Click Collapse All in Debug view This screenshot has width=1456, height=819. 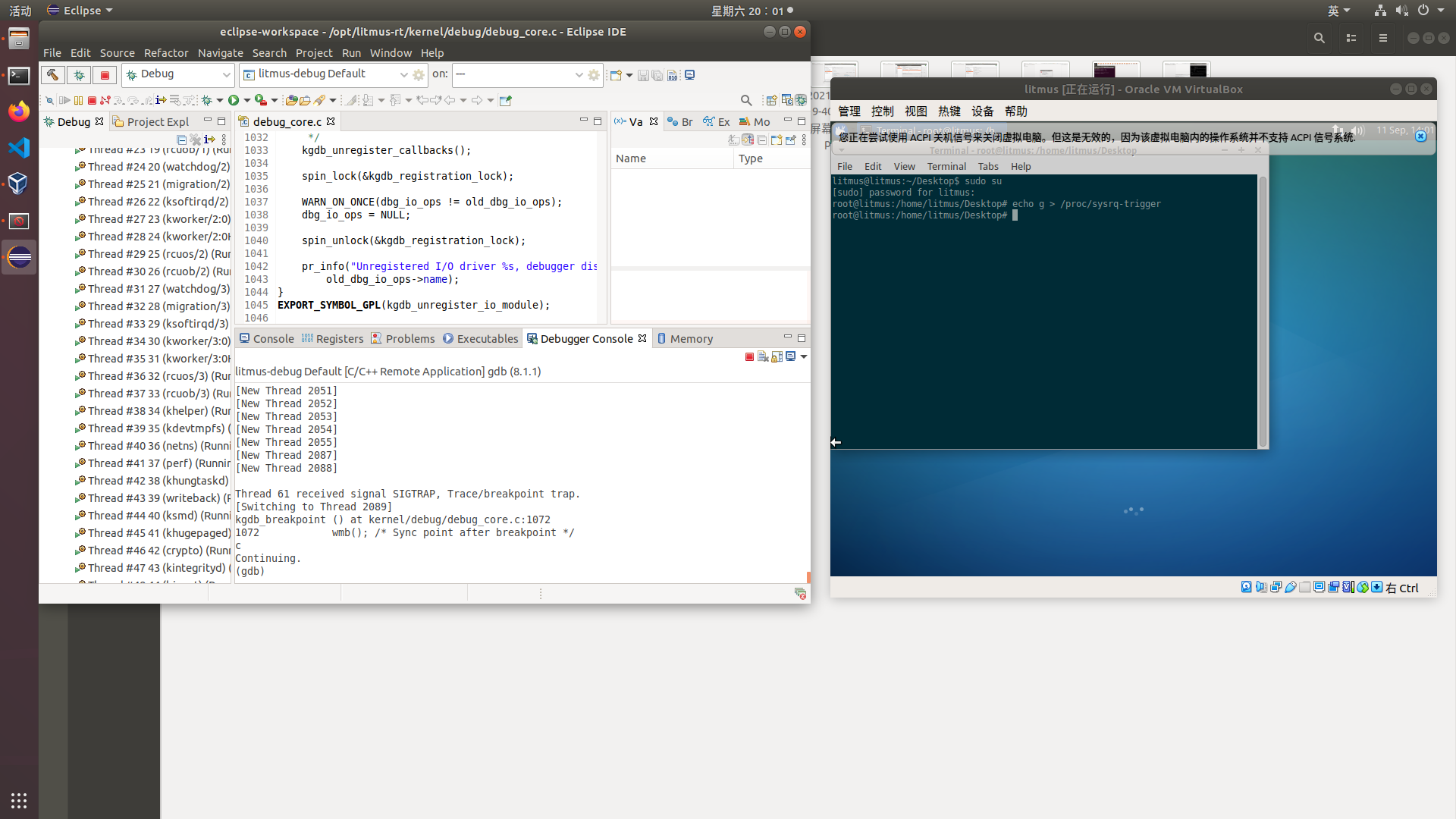click(182, 140)
